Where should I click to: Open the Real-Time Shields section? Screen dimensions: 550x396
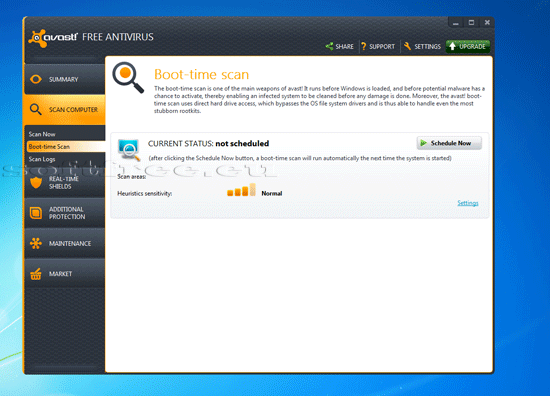tap(65, 183)
